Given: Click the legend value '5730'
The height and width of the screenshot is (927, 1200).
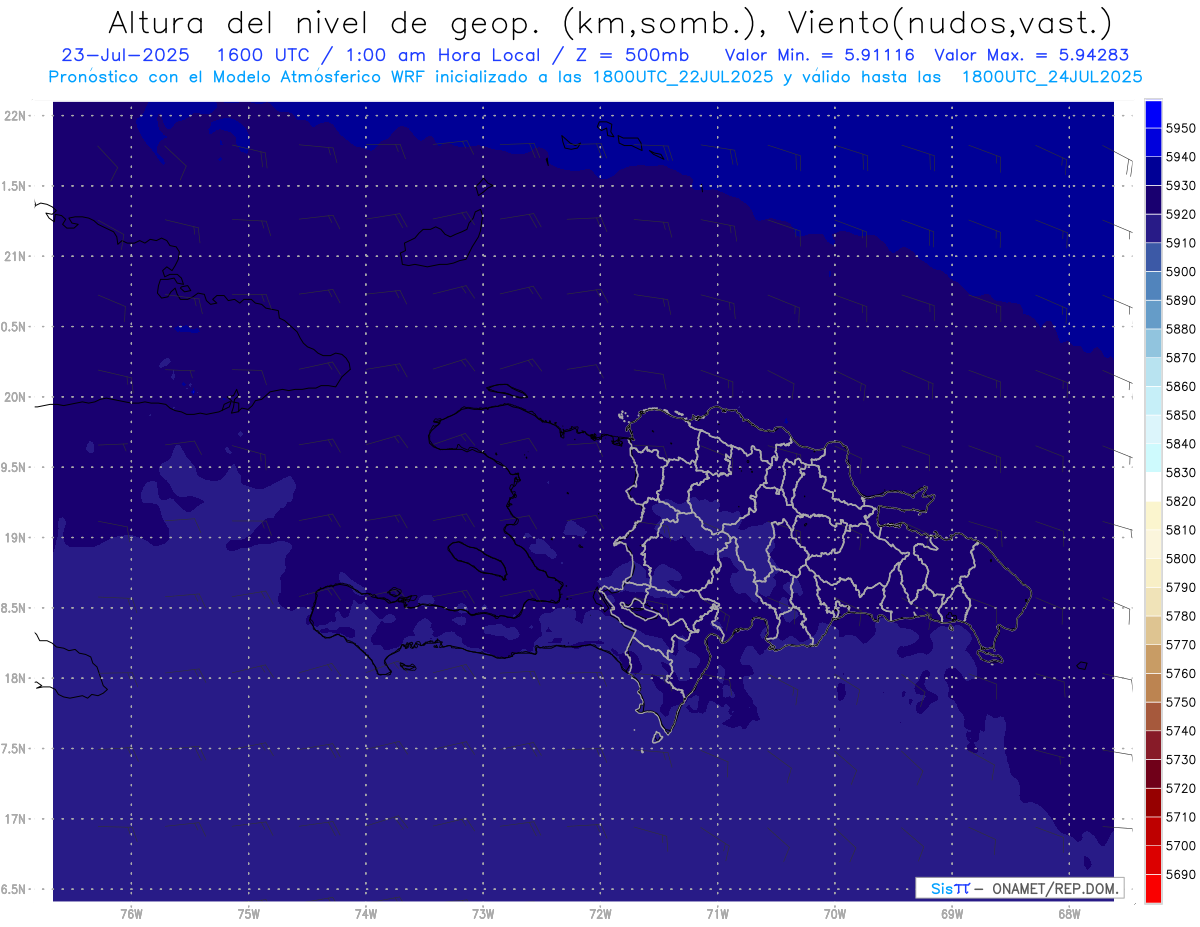Looking at the screenshot, I should 1181,760.
